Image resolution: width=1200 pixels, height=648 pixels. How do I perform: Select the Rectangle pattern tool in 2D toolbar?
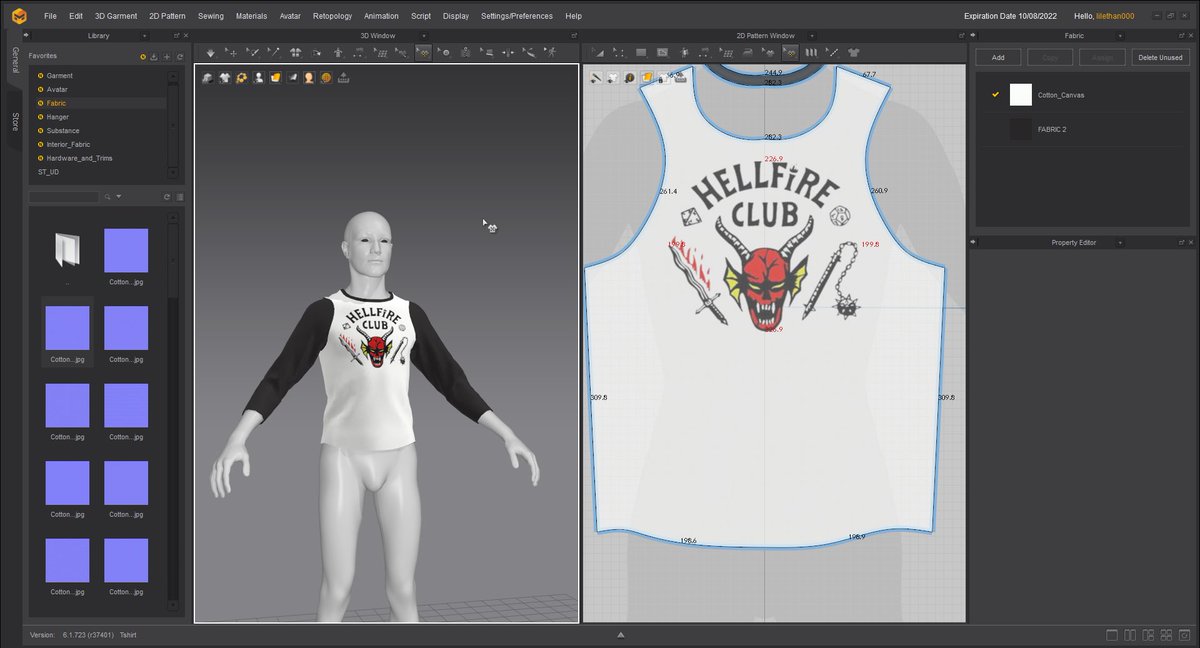[x=641, y=52]
